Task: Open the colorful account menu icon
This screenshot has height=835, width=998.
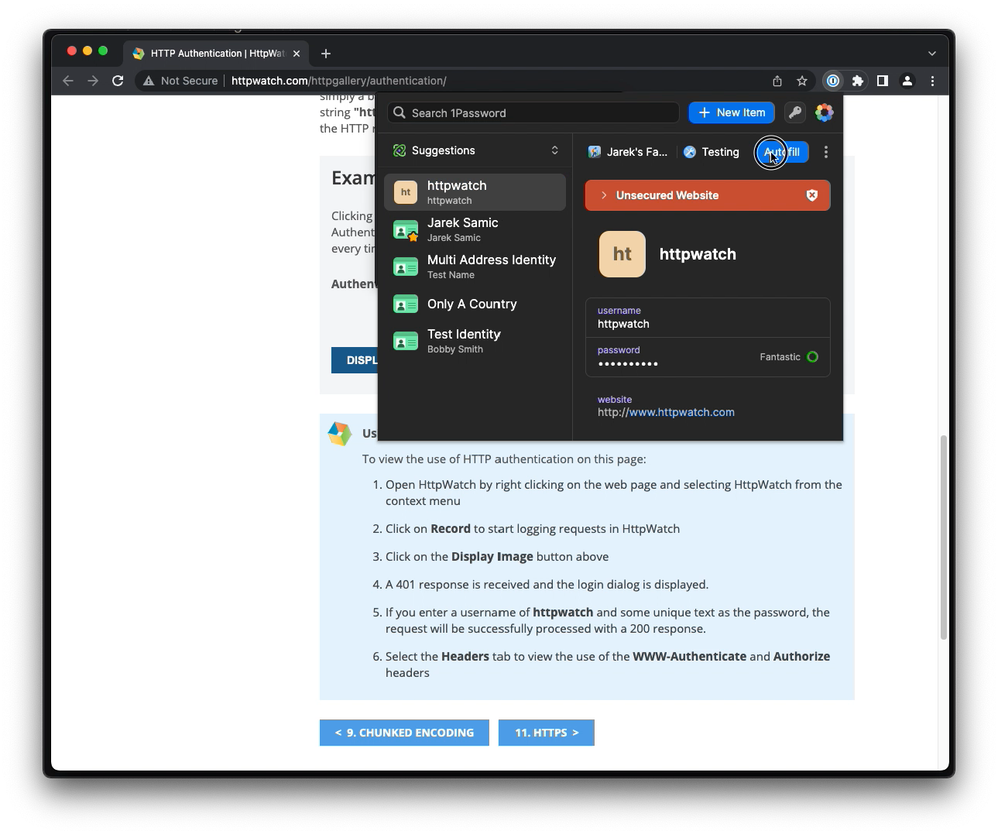Action: (x=824, y=113)
